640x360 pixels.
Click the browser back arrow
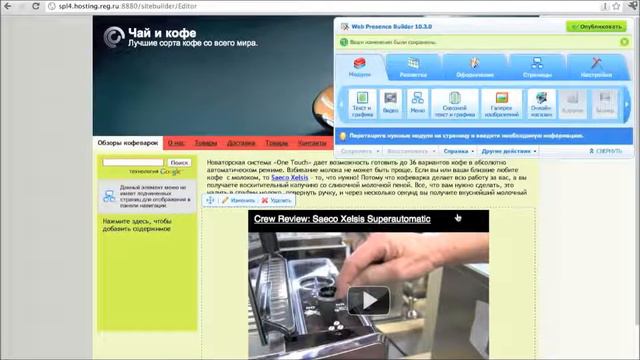pos(8,6)
